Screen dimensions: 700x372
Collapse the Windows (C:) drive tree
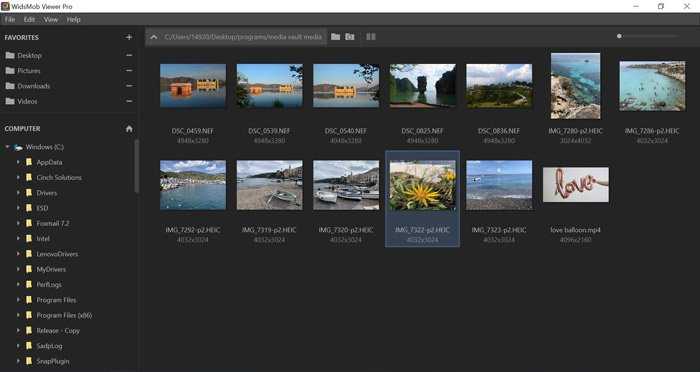click(8, 146)
